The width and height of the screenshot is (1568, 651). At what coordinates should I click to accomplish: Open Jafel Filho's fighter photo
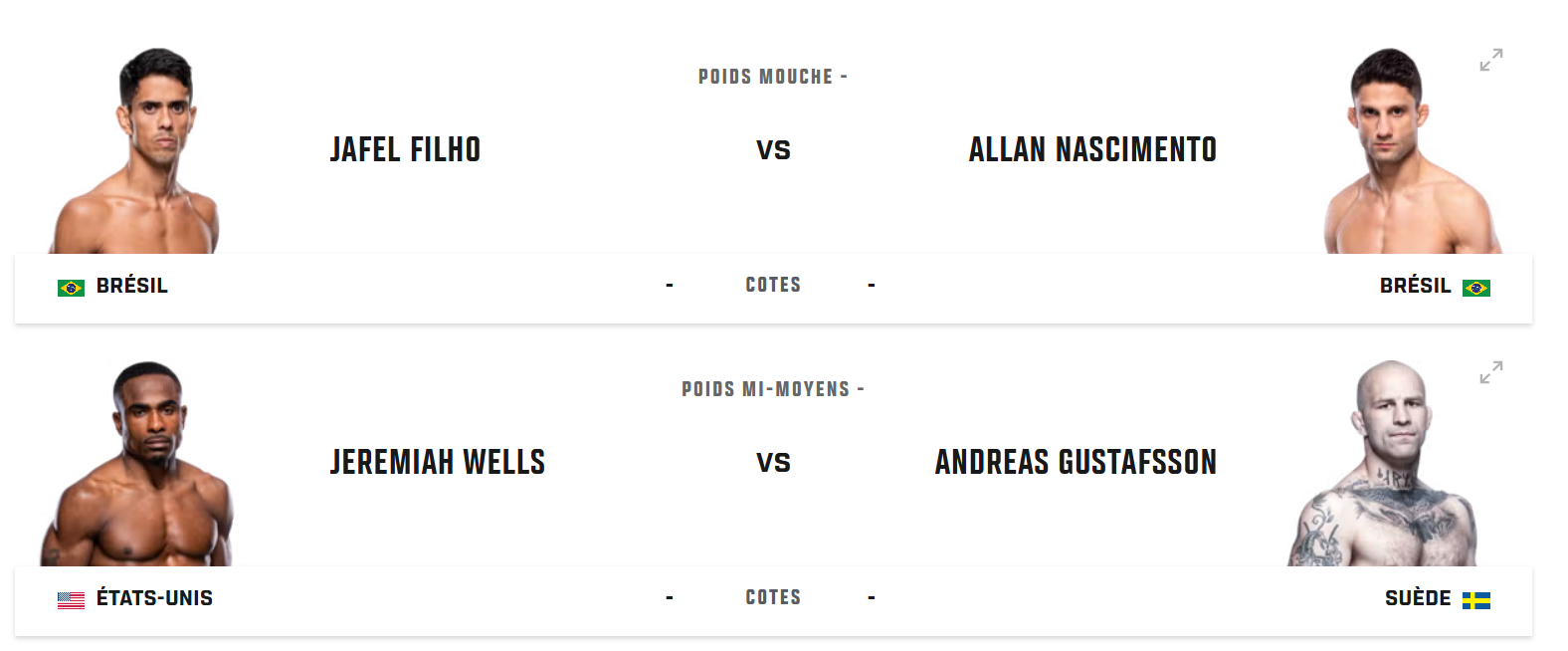tap(136, 150)
